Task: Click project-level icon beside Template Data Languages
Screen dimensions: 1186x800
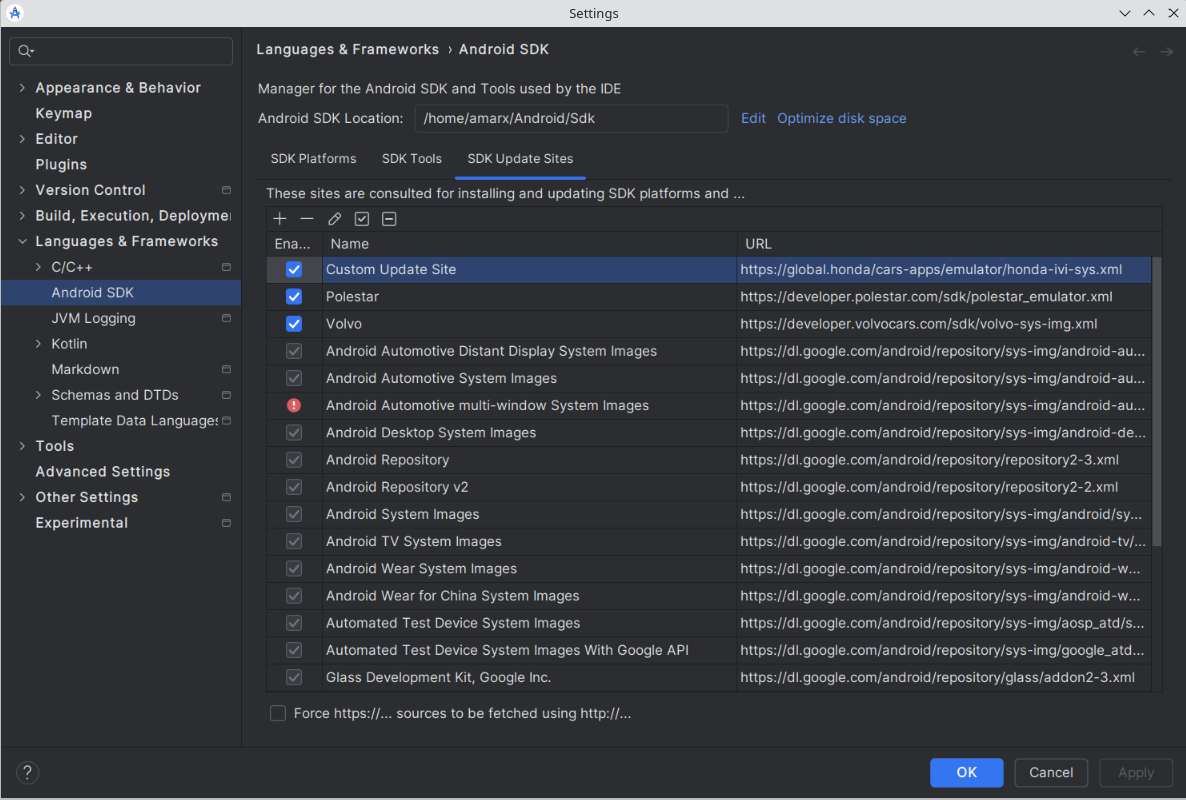Action: 226,420
